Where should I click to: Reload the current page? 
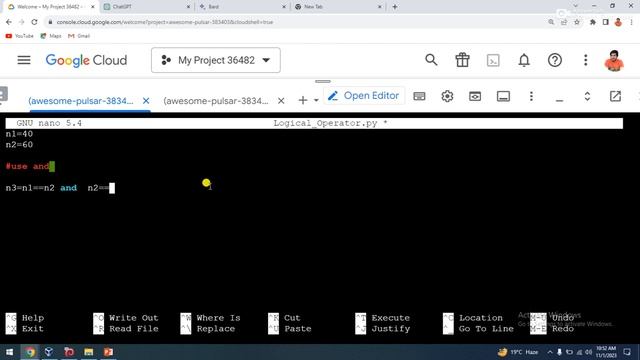click(34, 22)
